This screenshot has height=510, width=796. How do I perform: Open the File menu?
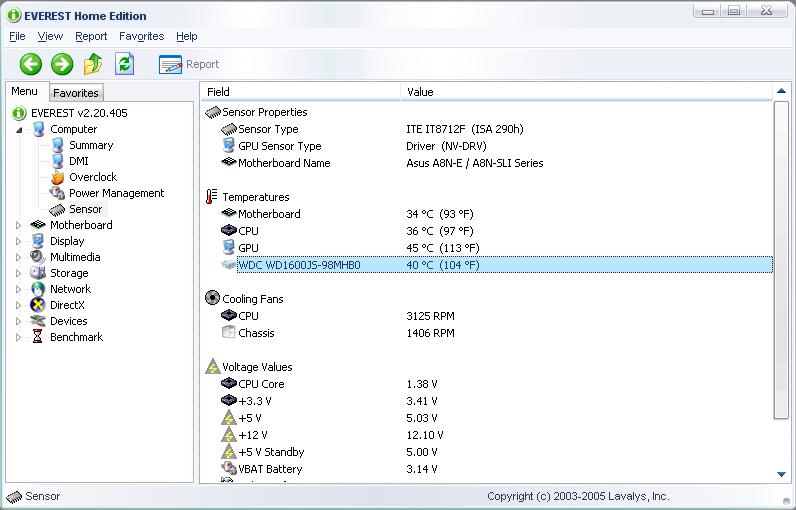click(x=17, y=36)
